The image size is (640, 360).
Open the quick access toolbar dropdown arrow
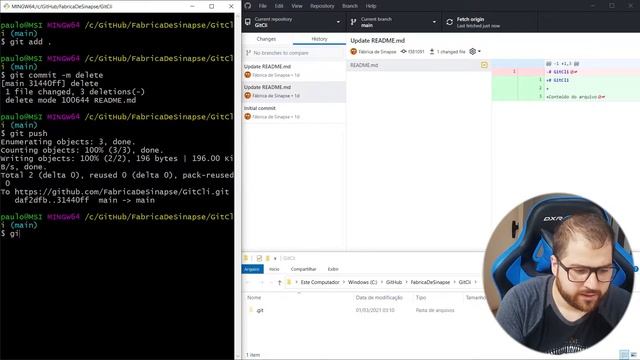pos(275,258)
